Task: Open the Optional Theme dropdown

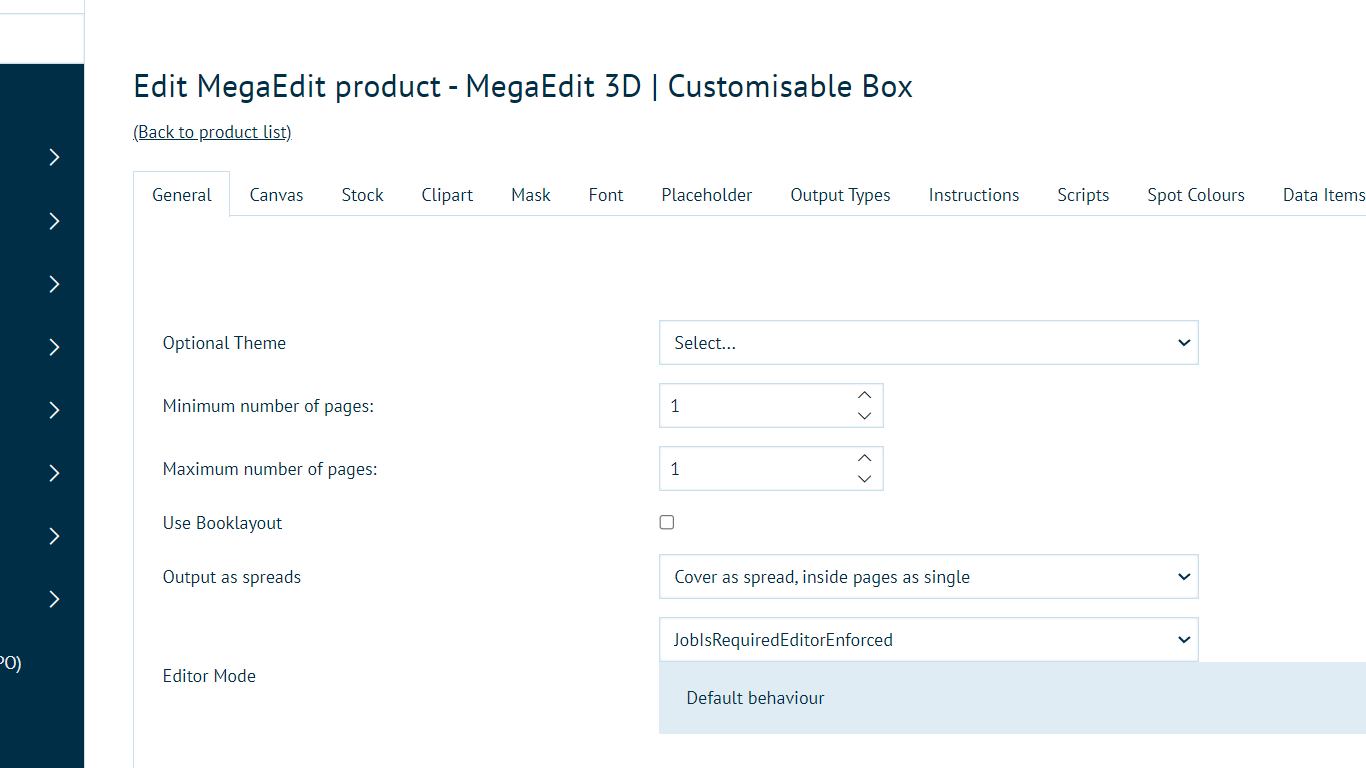Action: coord(928,343)
